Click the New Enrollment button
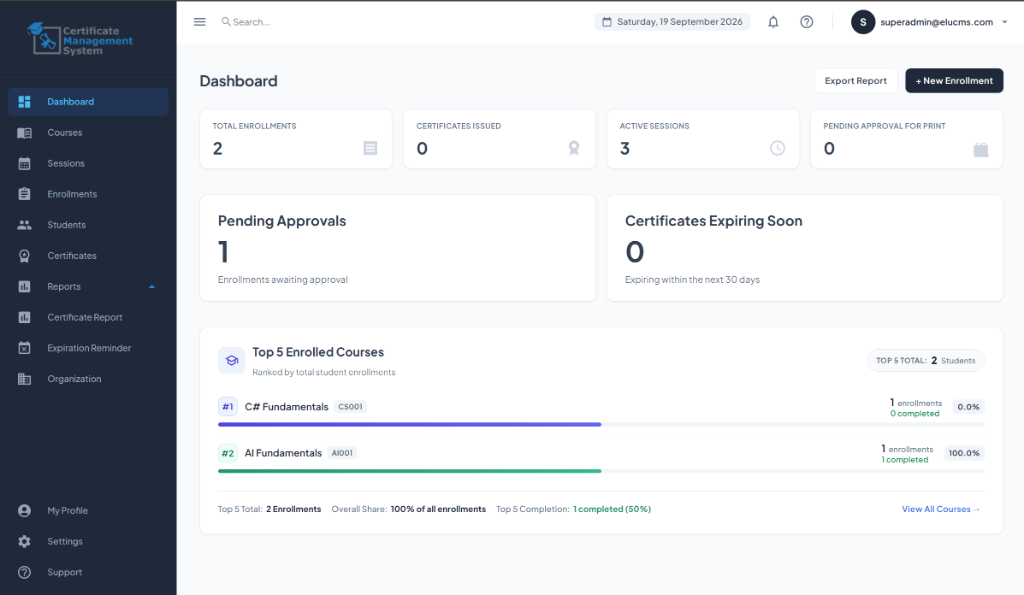1024x595 pixels. click(x=954, y=81)
